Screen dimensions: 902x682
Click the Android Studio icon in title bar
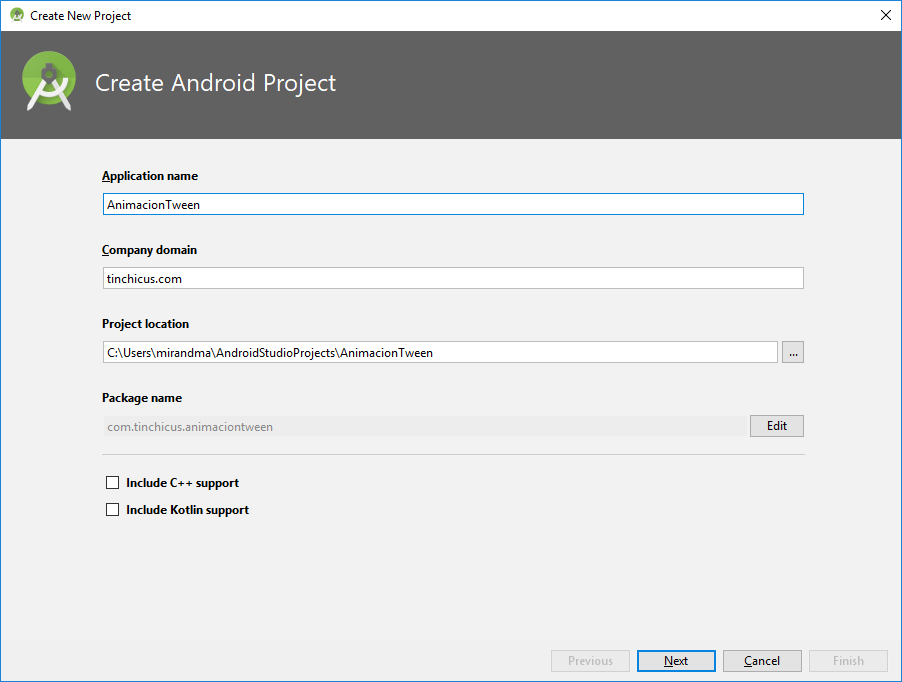click(19, 15)
